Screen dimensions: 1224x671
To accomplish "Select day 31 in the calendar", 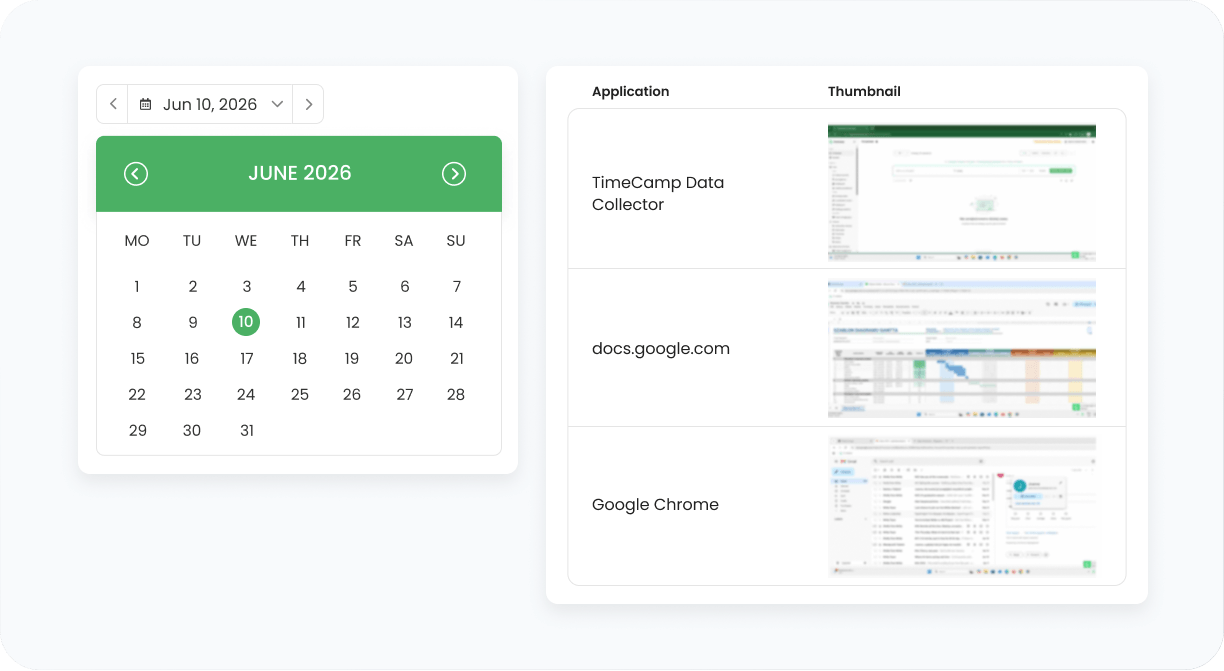I will [x=247, y=431].
